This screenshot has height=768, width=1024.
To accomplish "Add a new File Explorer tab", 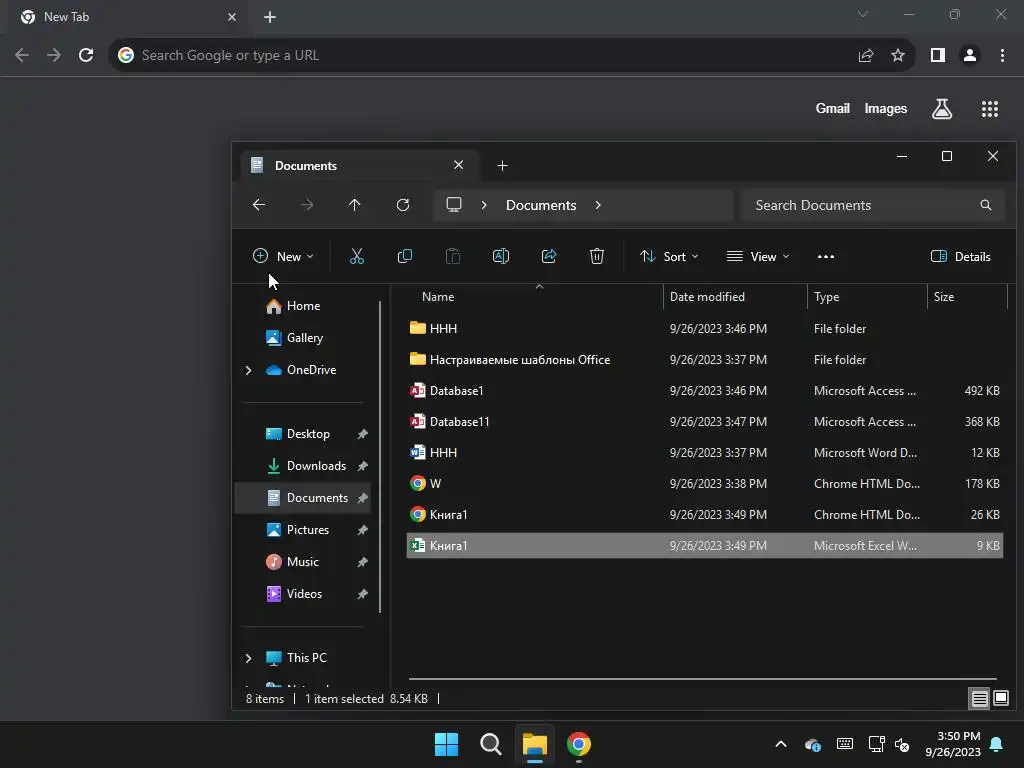I will click(x=502, y=166).
